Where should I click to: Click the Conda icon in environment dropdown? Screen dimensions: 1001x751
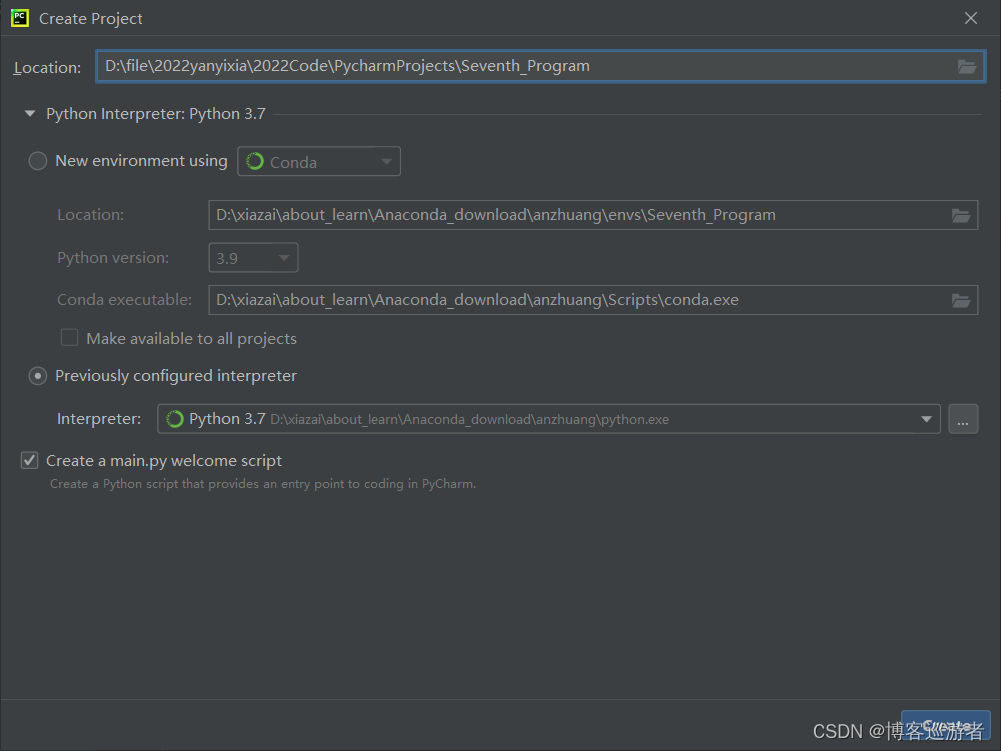point(255,162)
